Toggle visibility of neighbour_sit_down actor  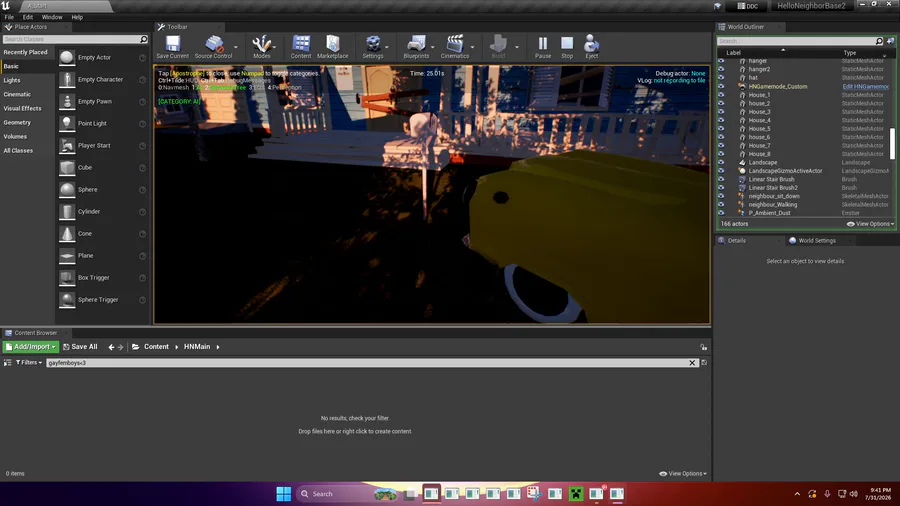point(721,196)
